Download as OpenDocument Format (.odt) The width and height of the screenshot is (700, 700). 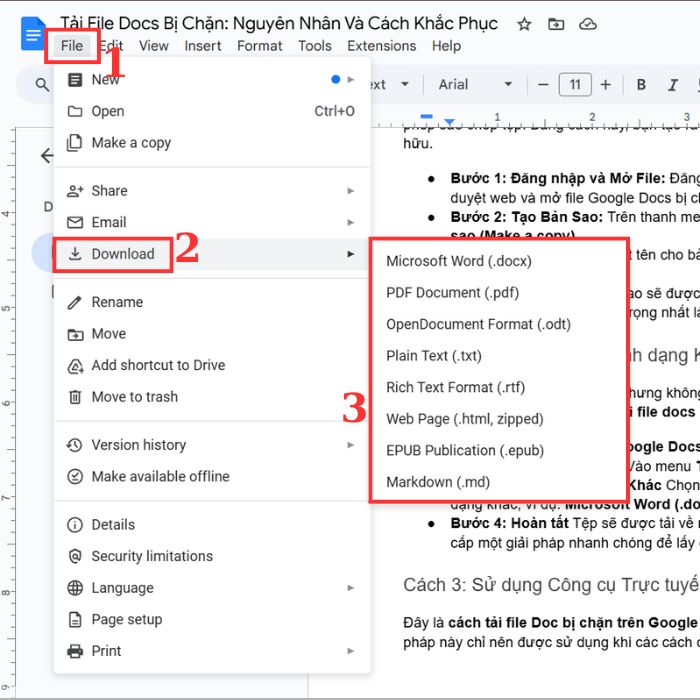tap(499, 324)
